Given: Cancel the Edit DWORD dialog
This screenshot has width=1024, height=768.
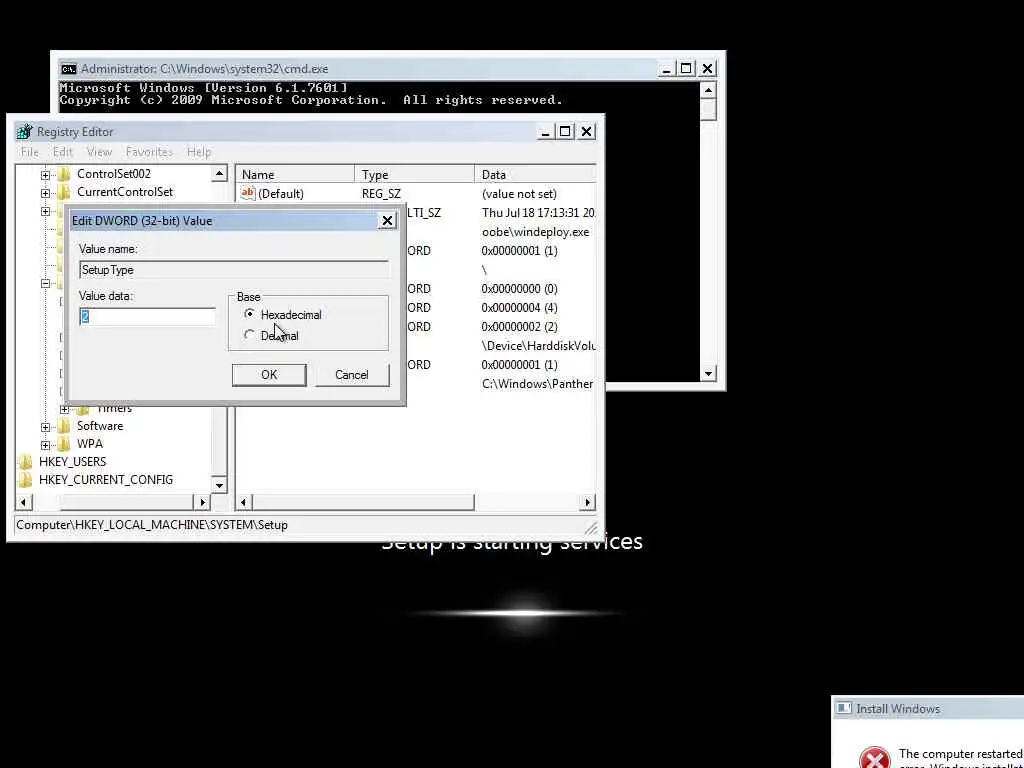Looking at the screenshot, I should pos(352,375).
